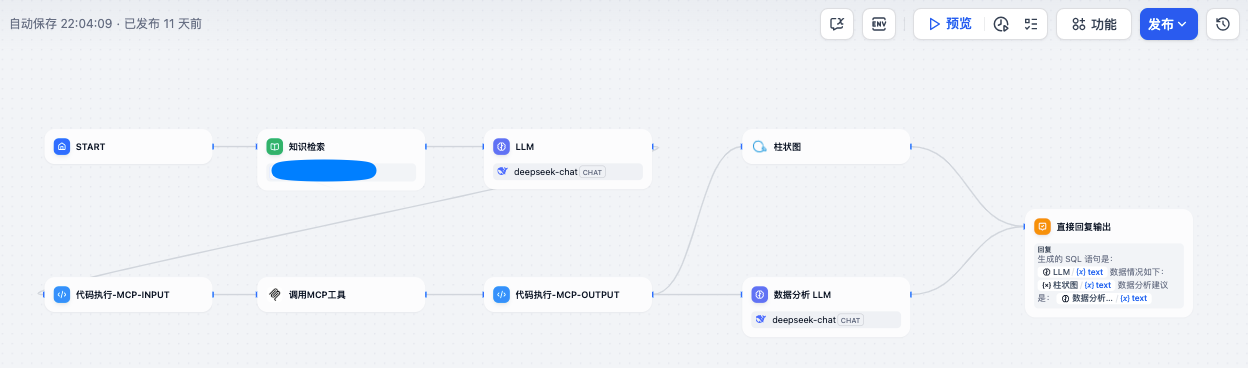This screenshot has height=368, width=1248.
Task: Open version history icon
Action: tap(1223, 24)
